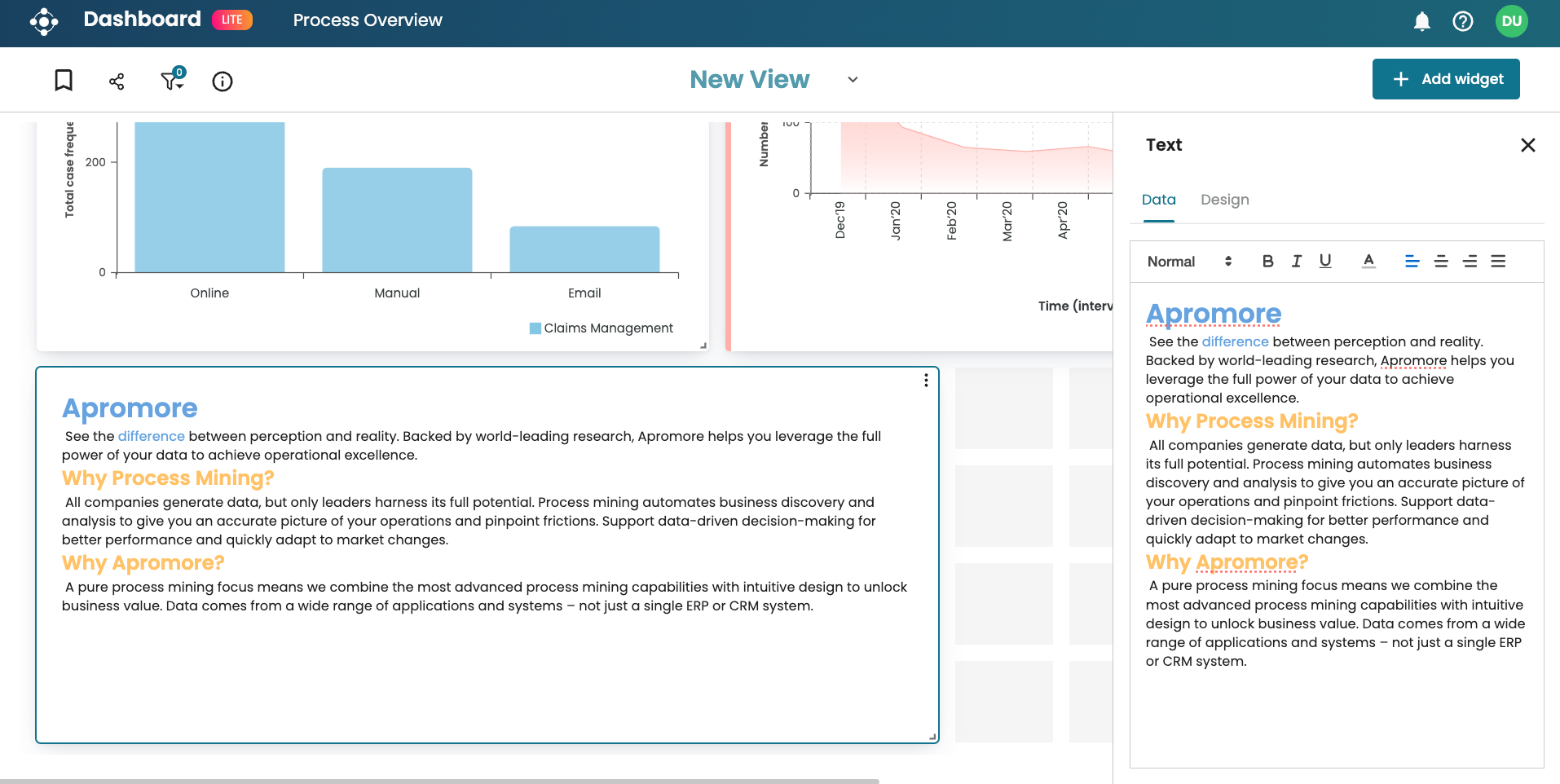Switch to the Design tab
This screenshot has height=784, width=1560.
click(x=1224, y=200)
